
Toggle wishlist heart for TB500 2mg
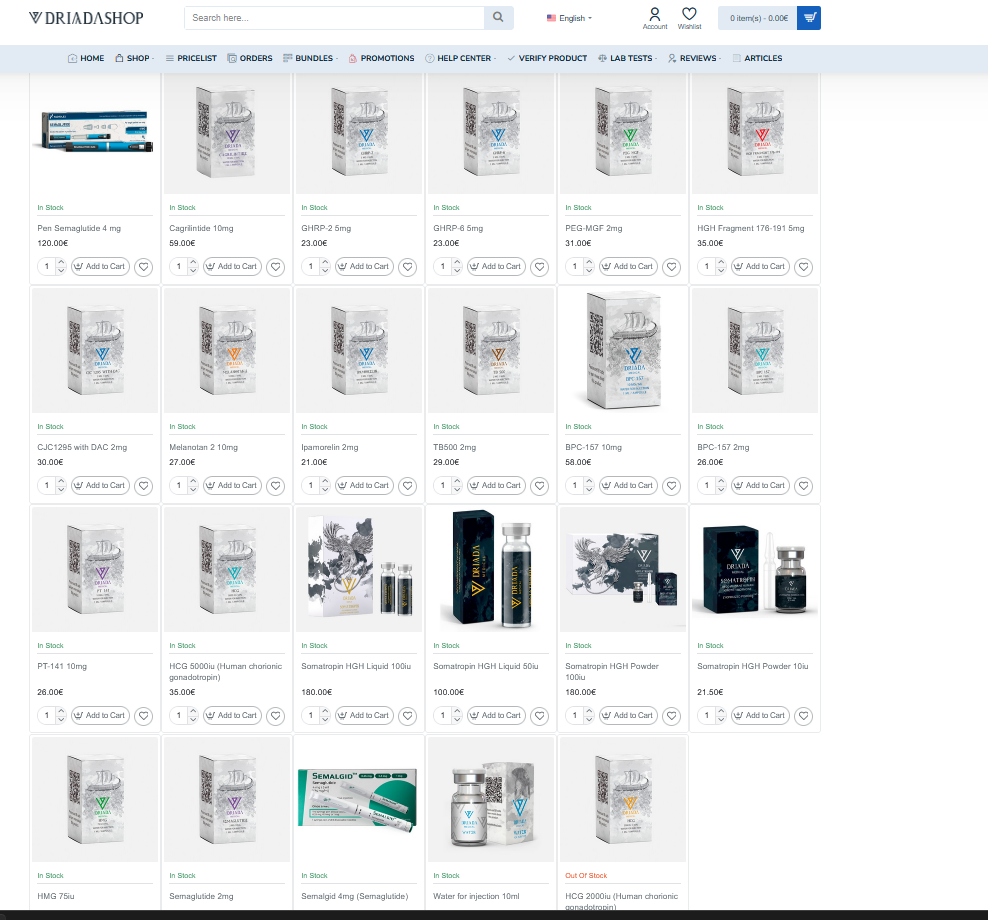pos(540,486)
